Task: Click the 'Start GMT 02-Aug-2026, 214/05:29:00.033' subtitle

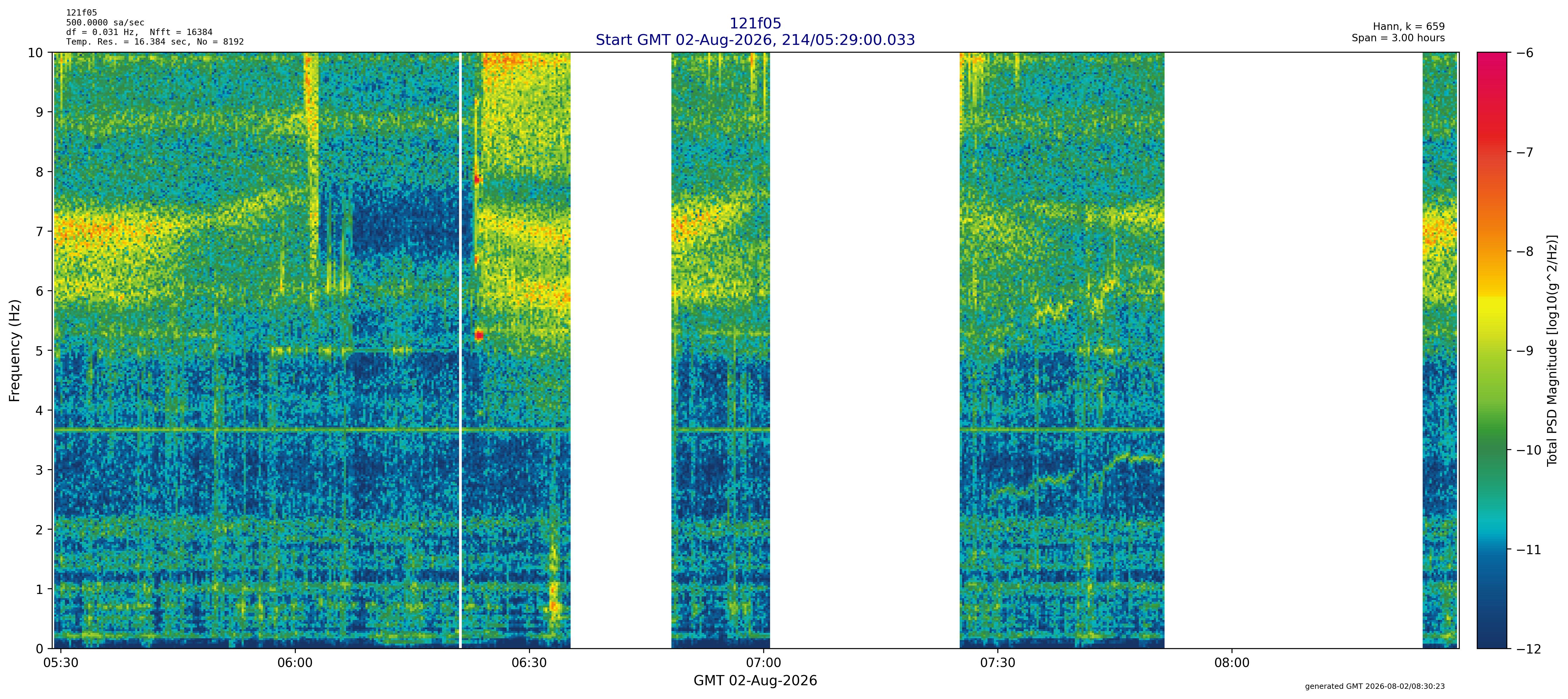Action: 755,40
